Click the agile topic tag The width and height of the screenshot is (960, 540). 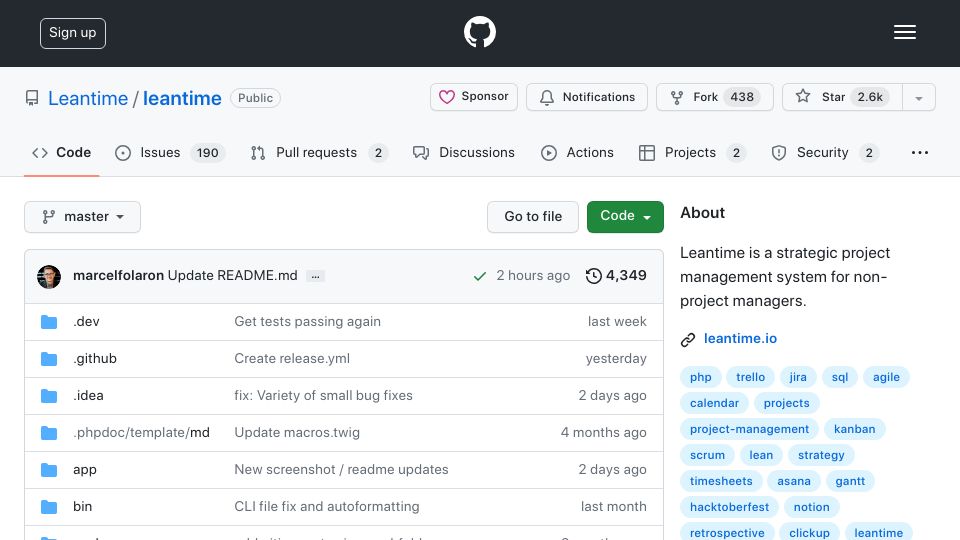(x=886, y=377)
